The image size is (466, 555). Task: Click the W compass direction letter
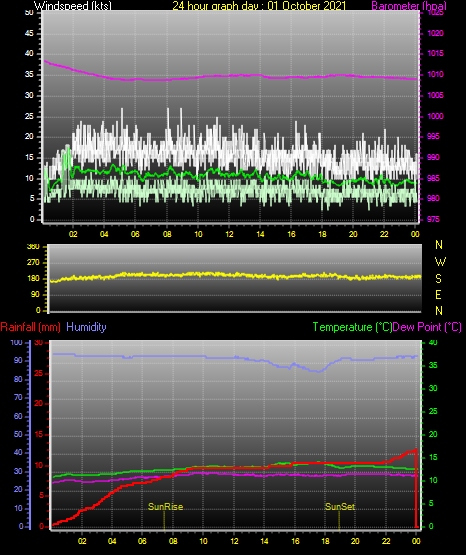tap(440, 262)
